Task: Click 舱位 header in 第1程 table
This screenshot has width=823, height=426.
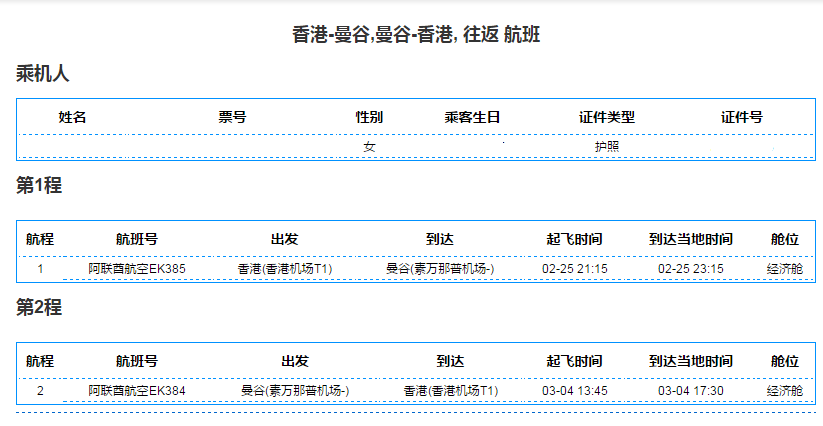Action: pos(785,239)
